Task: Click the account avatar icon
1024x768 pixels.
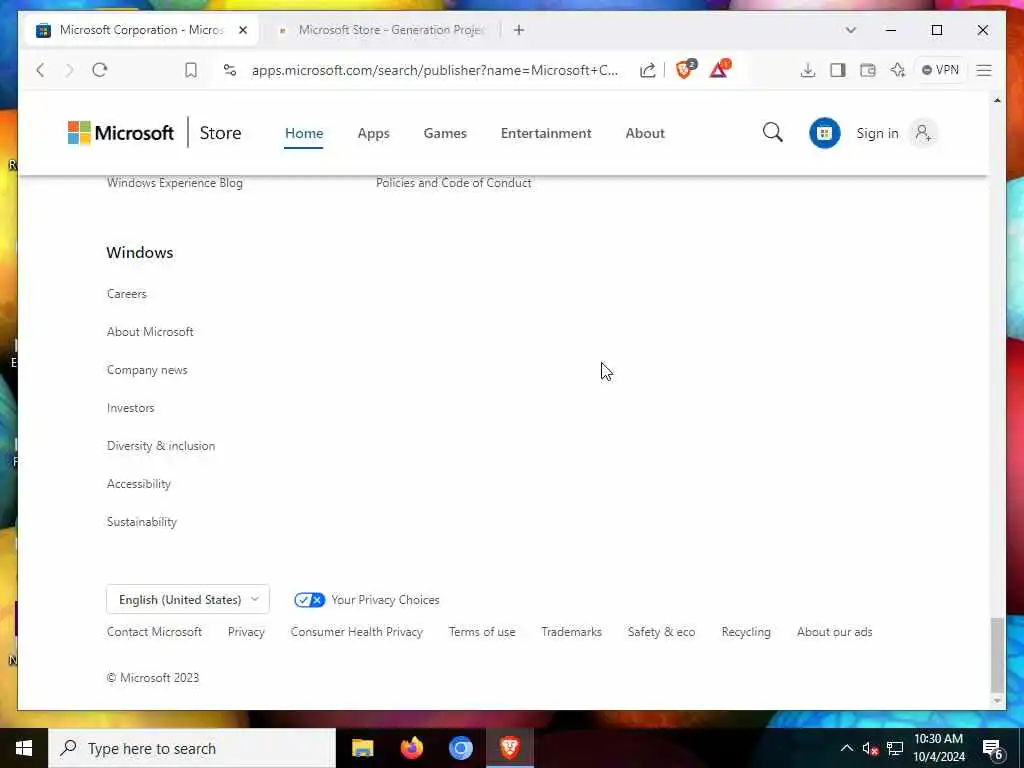Action: tap(923, 133)
